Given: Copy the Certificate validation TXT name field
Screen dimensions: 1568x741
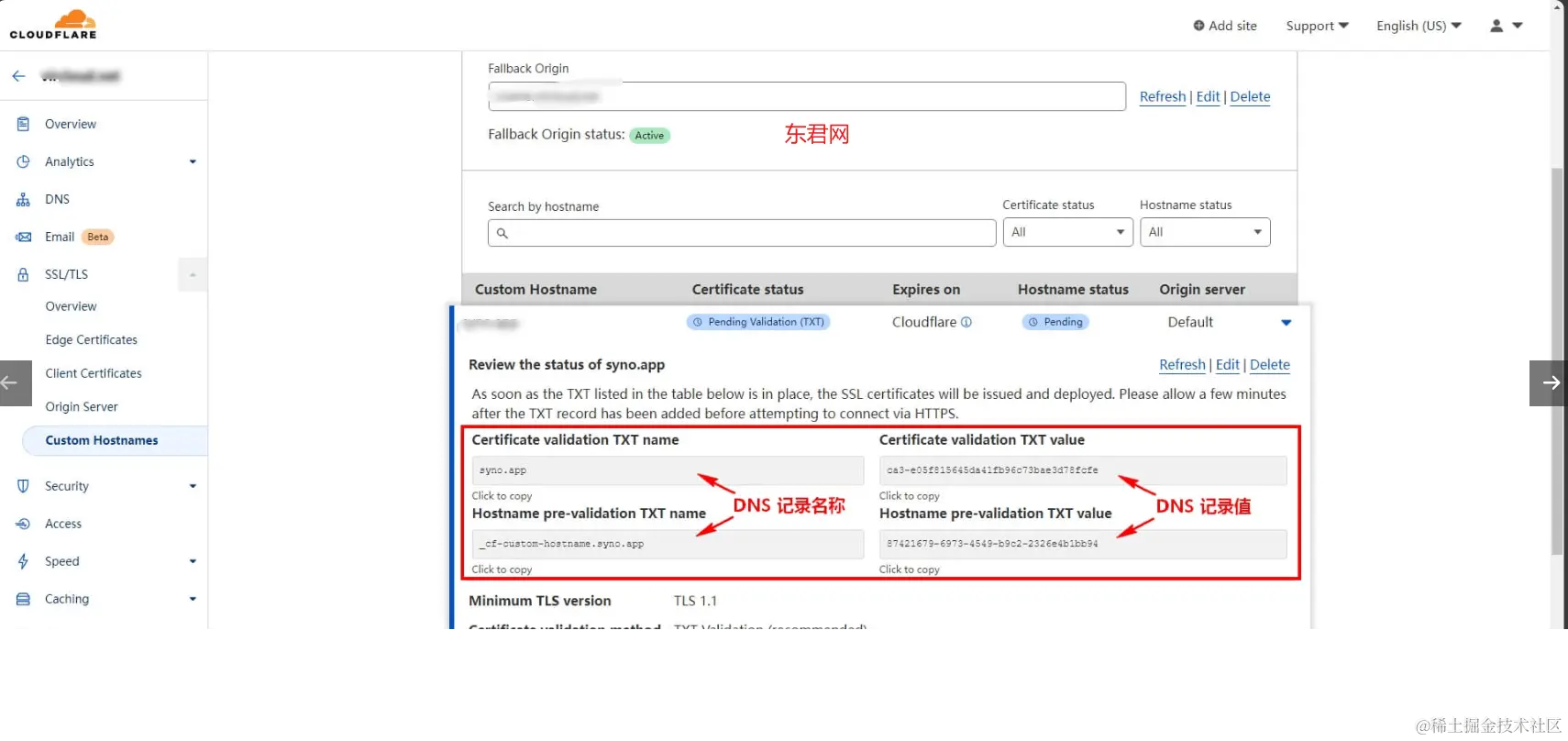Looking at the screenshot, I should 668,470.
